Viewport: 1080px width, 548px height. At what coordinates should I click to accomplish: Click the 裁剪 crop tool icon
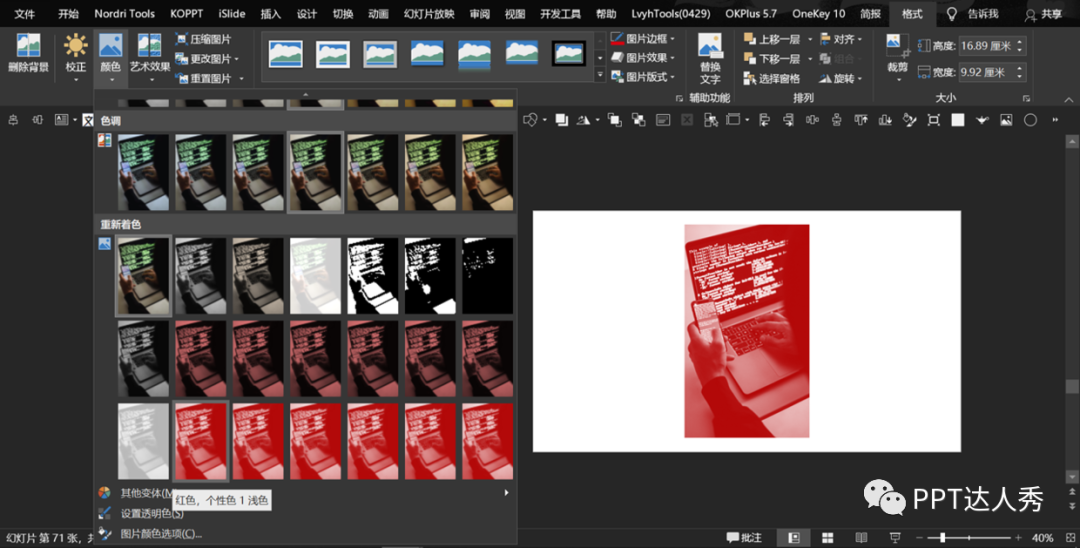click(x=897, y=45)
